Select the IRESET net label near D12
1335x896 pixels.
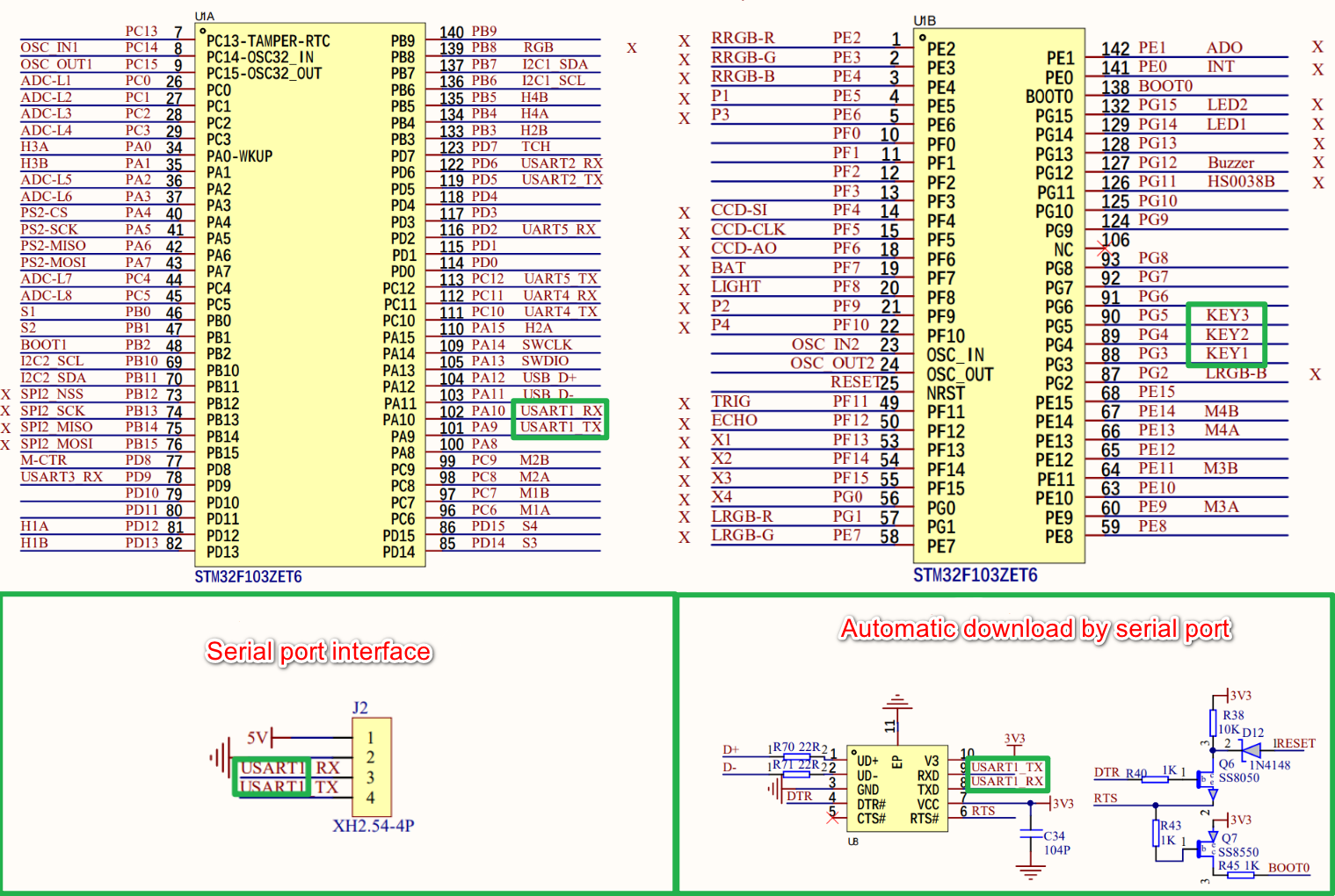pos(1294,743)
